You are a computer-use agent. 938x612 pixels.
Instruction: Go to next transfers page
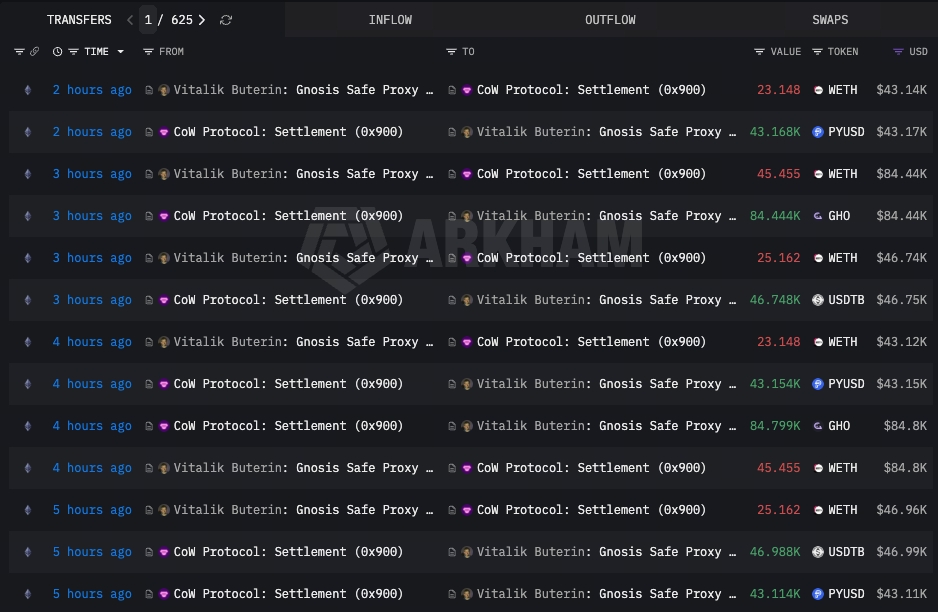203,20
